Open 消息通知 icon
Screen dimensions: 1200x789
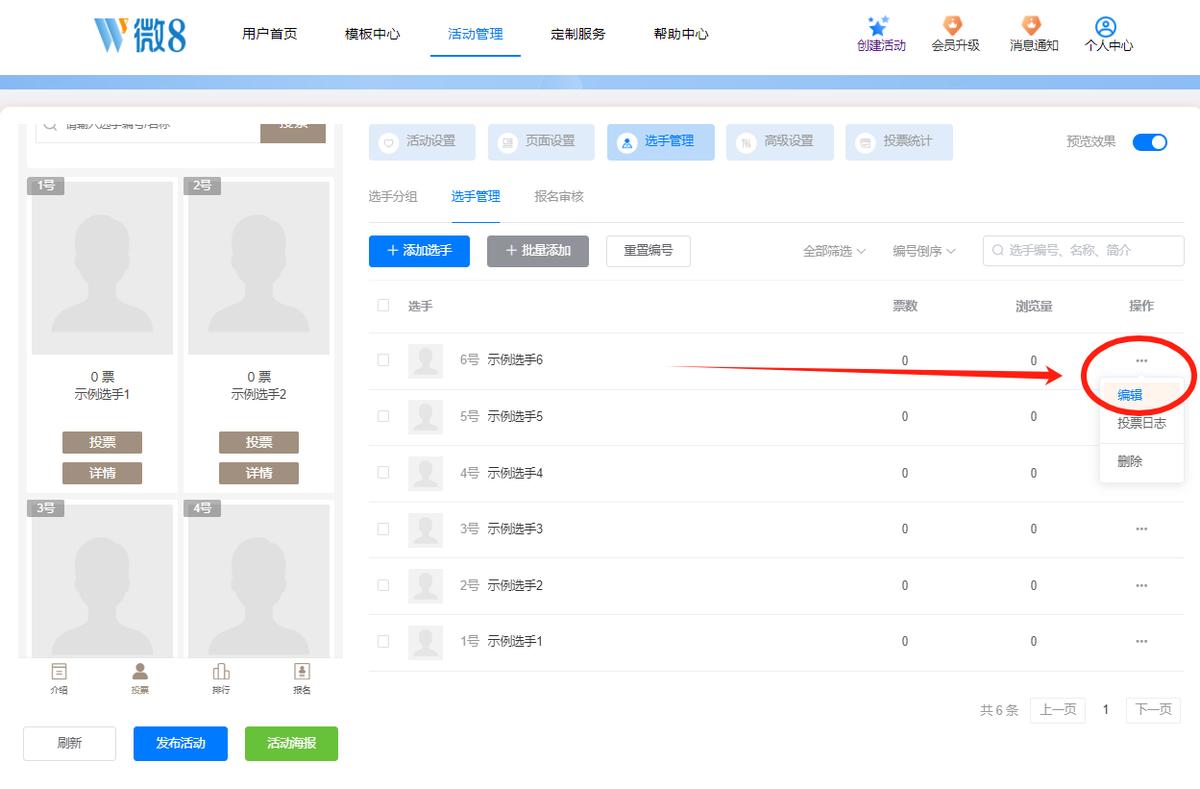1033,25
